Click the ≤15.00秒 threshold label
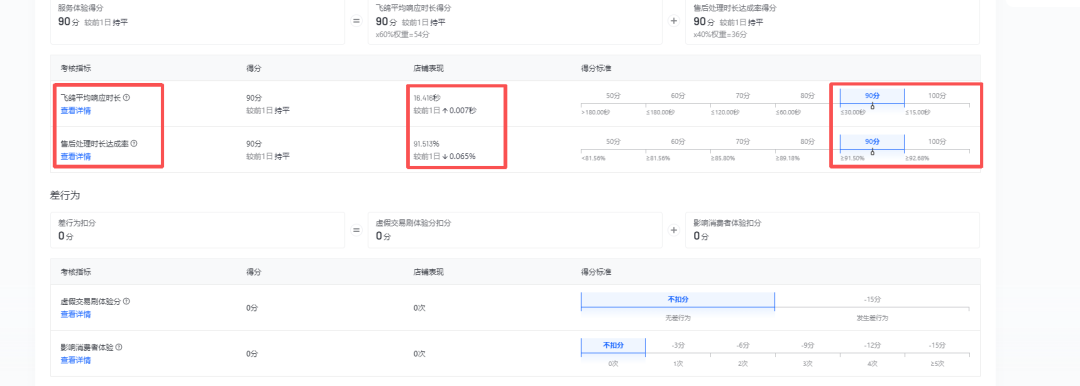 tap(918, 112)
